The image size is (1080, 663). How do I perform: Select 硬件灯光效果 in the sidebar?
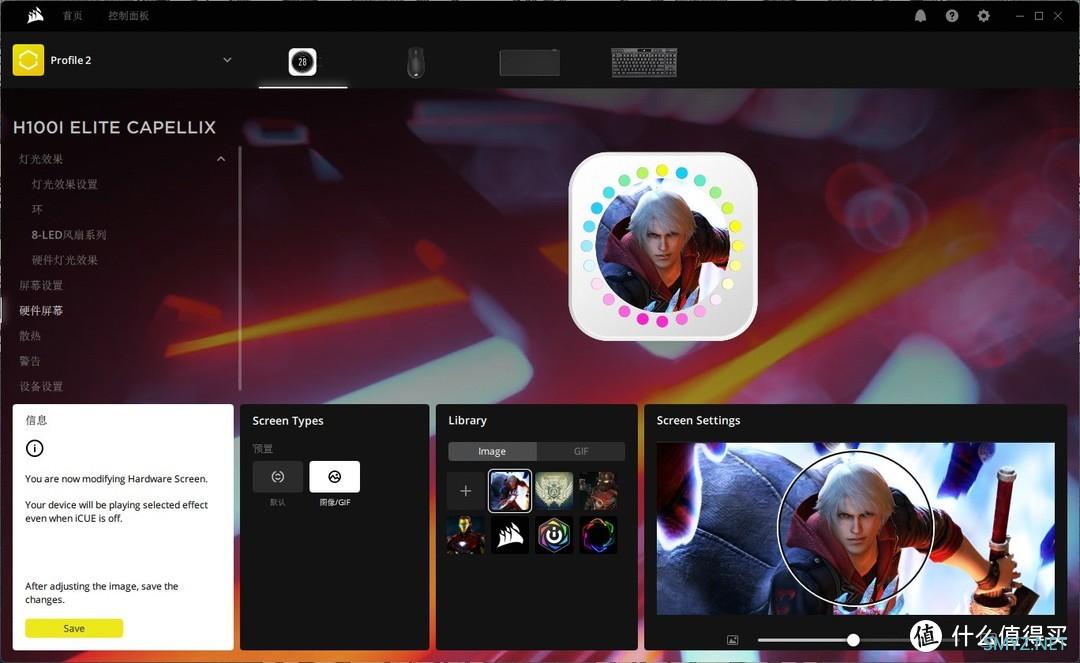pyautogui.click(x=65, y=260)
